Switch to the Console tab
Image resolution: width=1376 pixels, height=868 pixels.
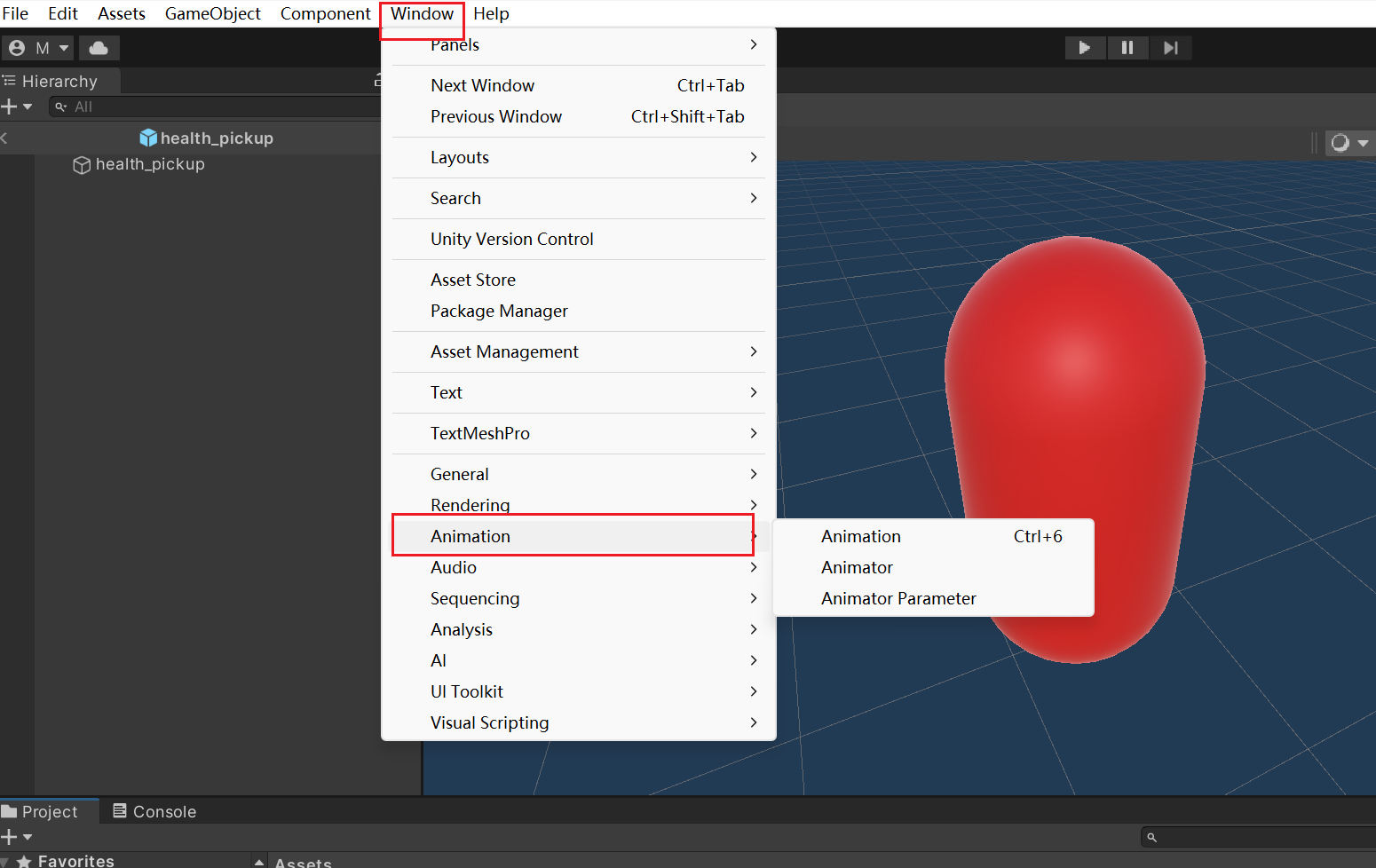154,811
